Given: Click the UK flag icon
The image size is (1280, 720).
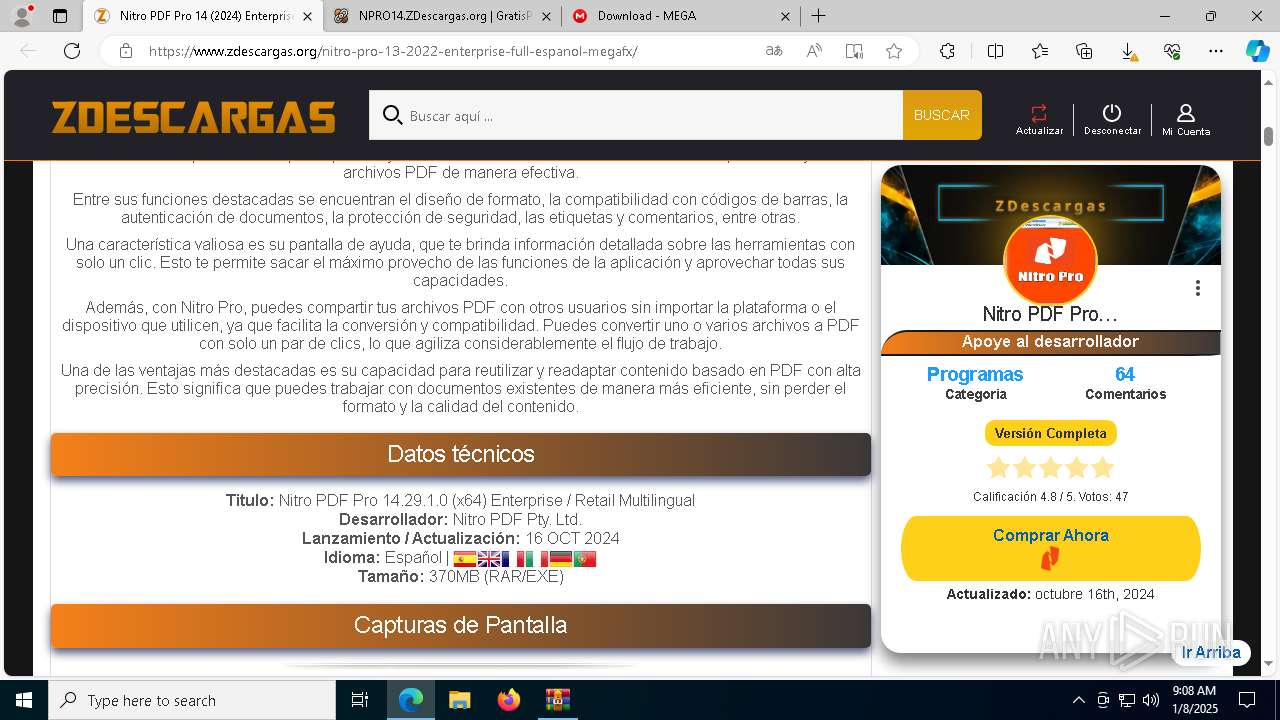Looking at the screenshot, I should pos(489,559).
